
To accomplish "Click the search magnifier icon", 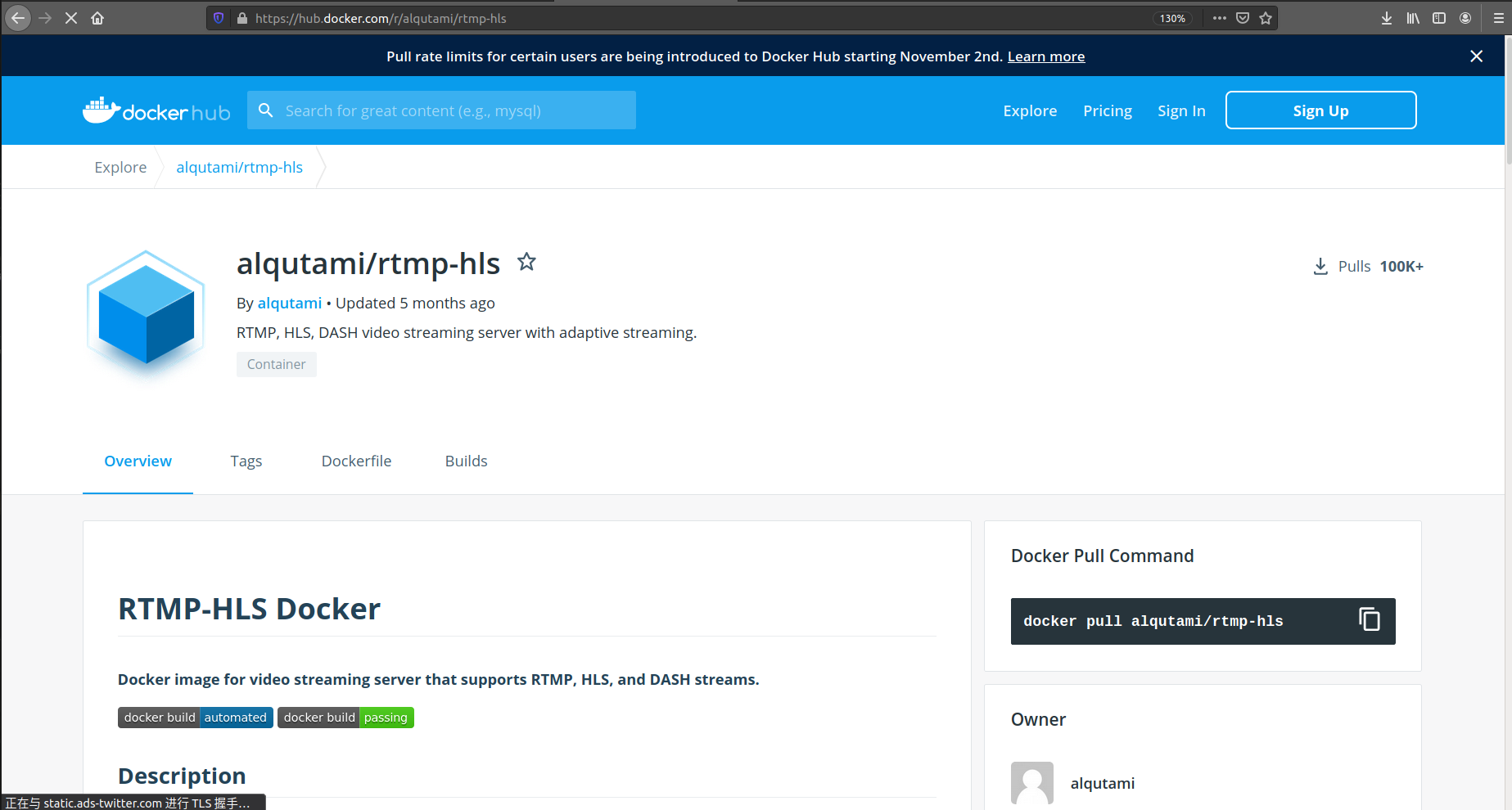I will point(265,110).
